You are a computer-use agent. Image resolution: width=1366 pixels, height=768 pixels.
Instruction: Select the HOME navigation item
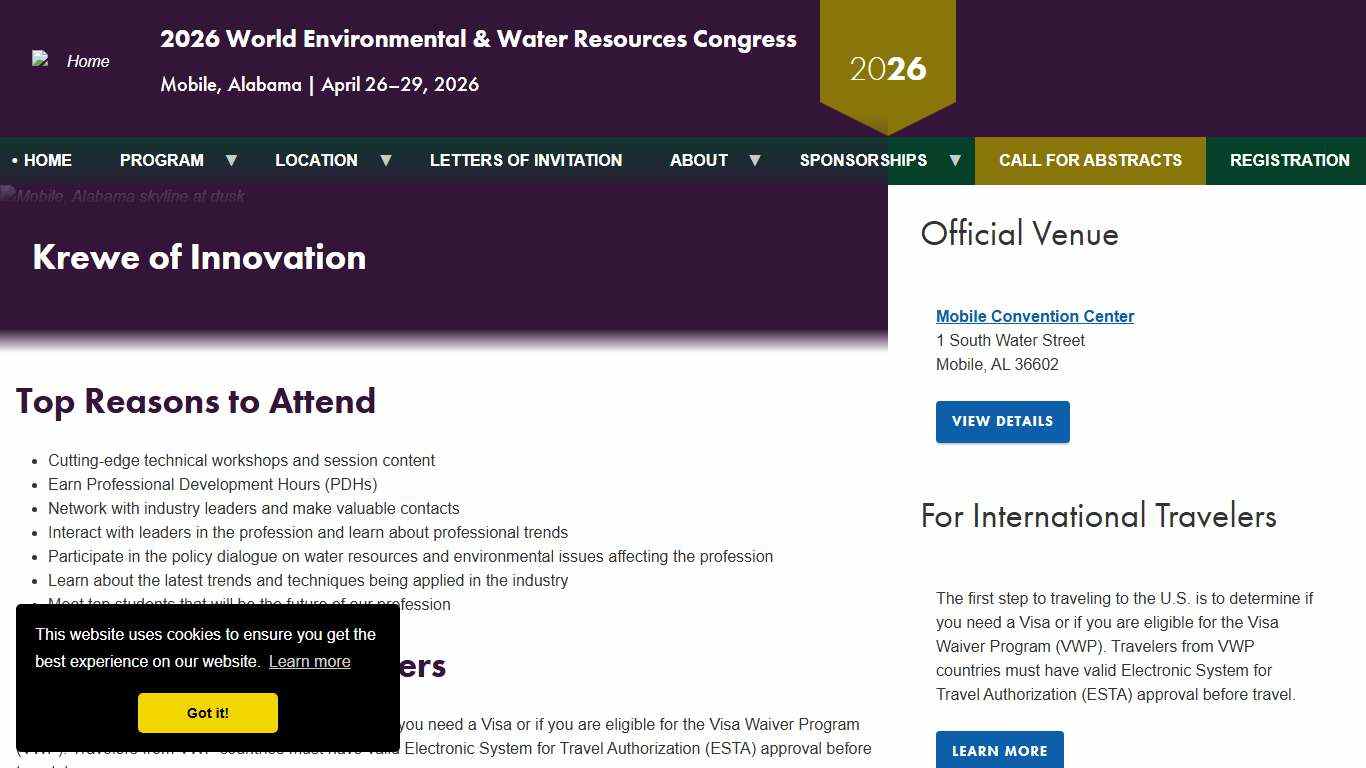point(46,160)
